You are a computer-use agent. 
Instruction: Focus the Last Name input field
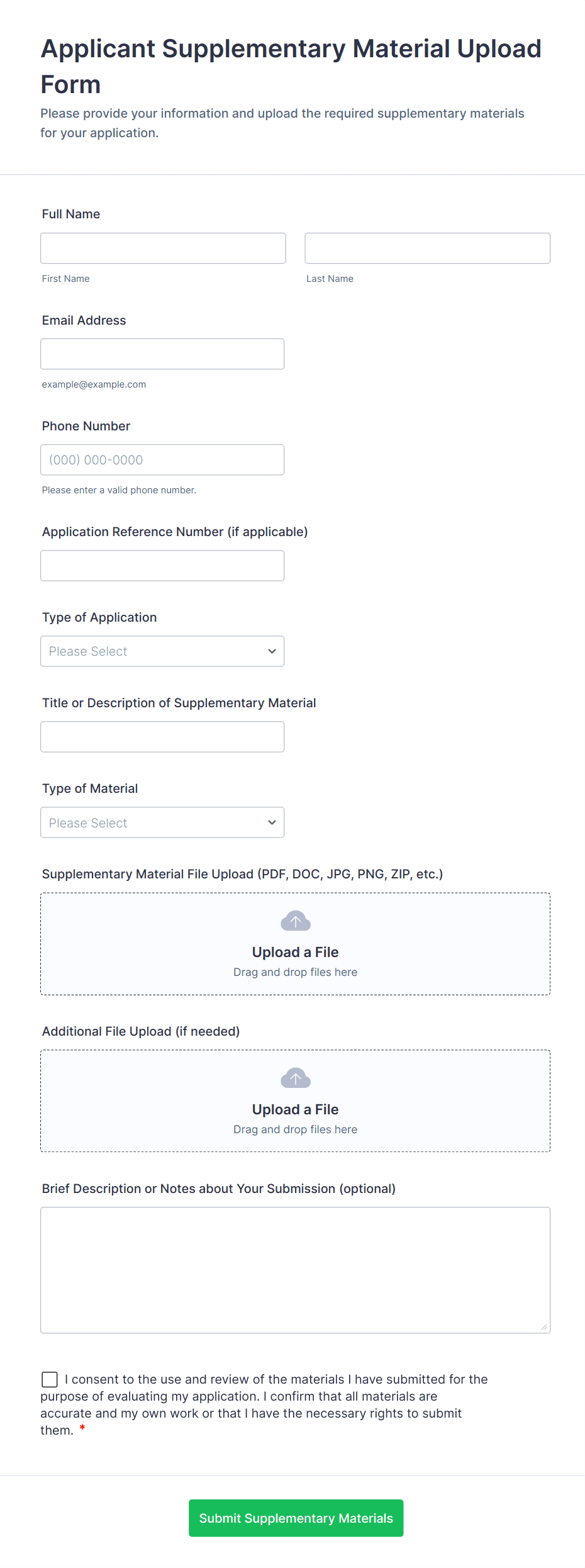coord(428,248)
